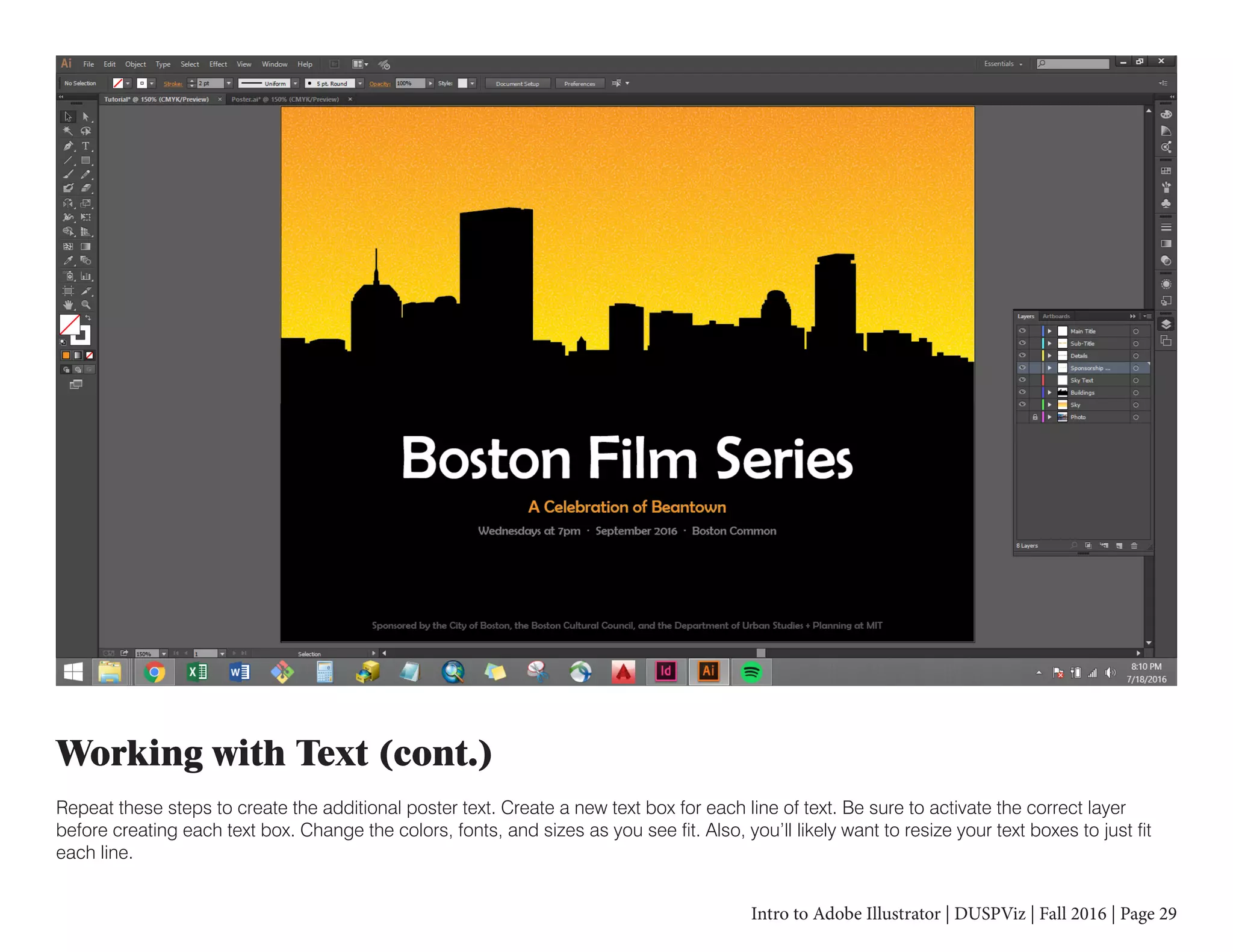Swap fill and stroke colors
The width and height of the screenshot is (1233, 952).
pos(88,318)
